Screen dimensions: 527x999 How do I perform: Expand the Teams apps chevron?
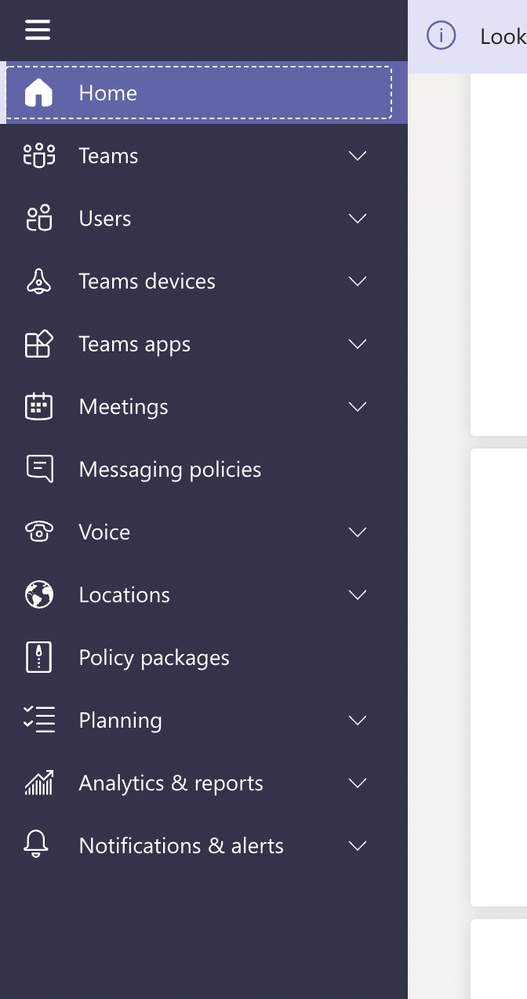[x=358, y=344]
